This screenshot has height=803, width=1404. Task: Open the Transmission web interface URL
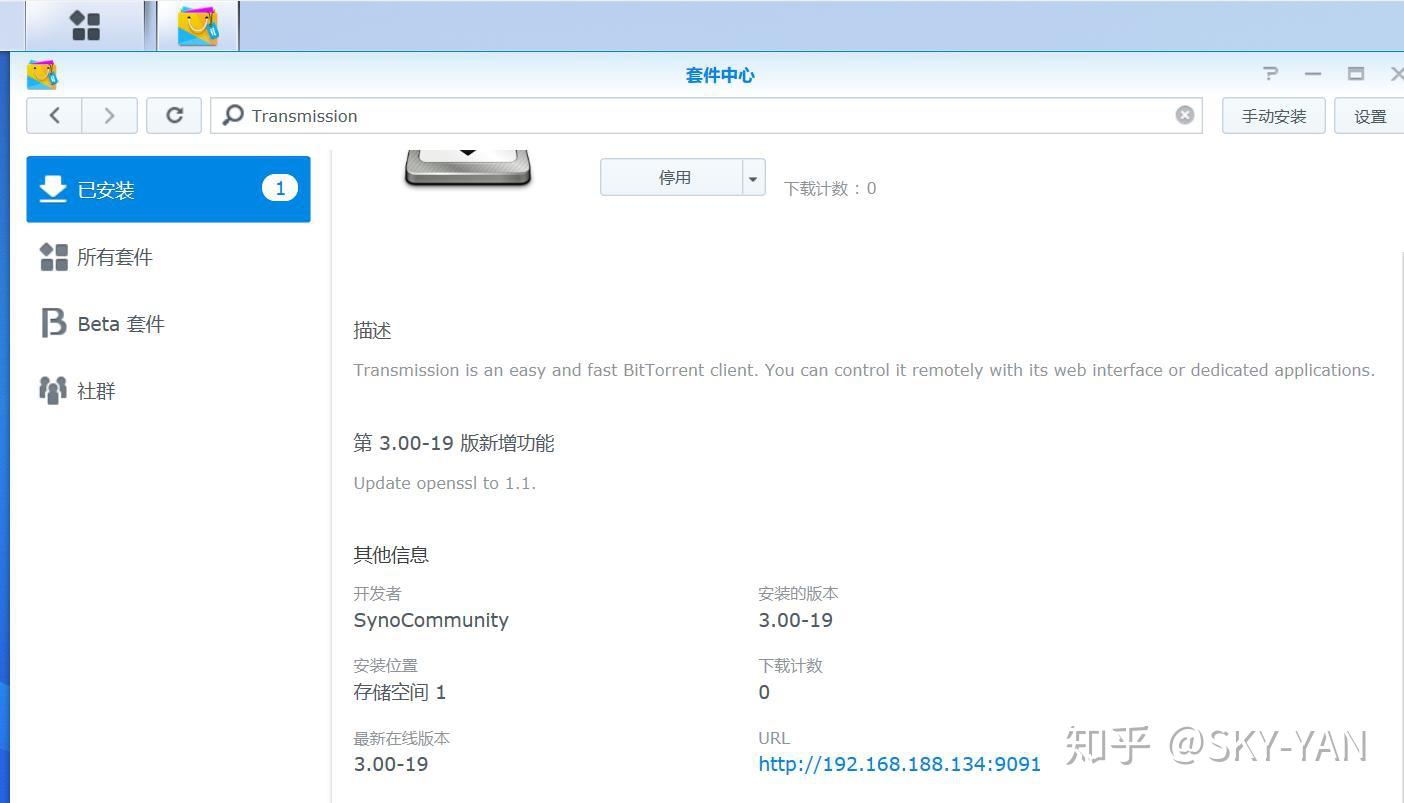[899, 763]
